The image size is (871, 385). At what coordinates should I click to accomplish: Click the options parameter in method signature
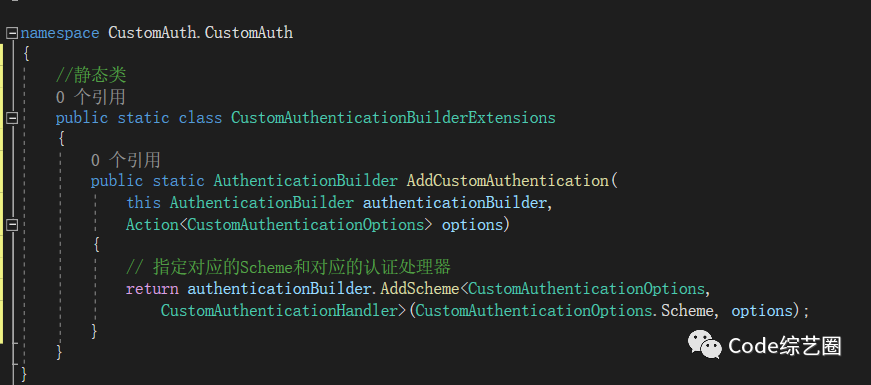point(472,226)
